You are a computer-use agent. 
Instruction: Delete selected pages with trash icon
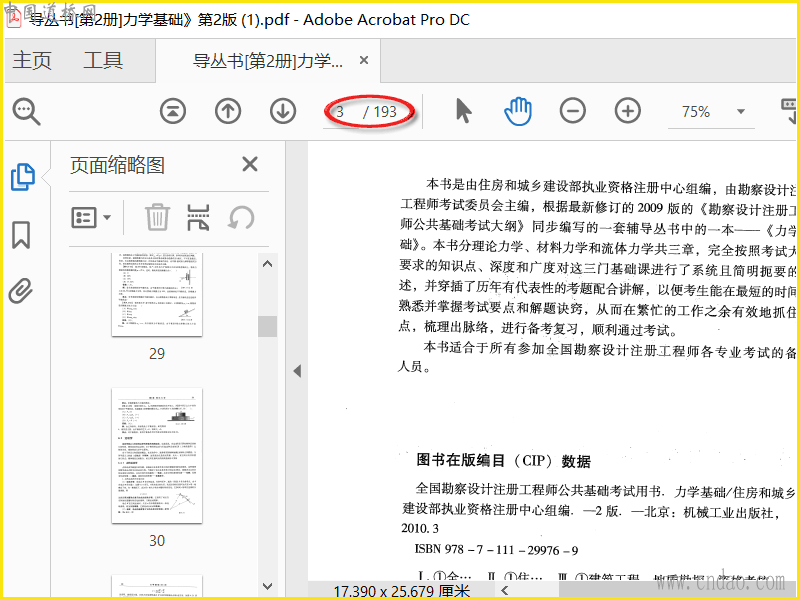[157, 217]
